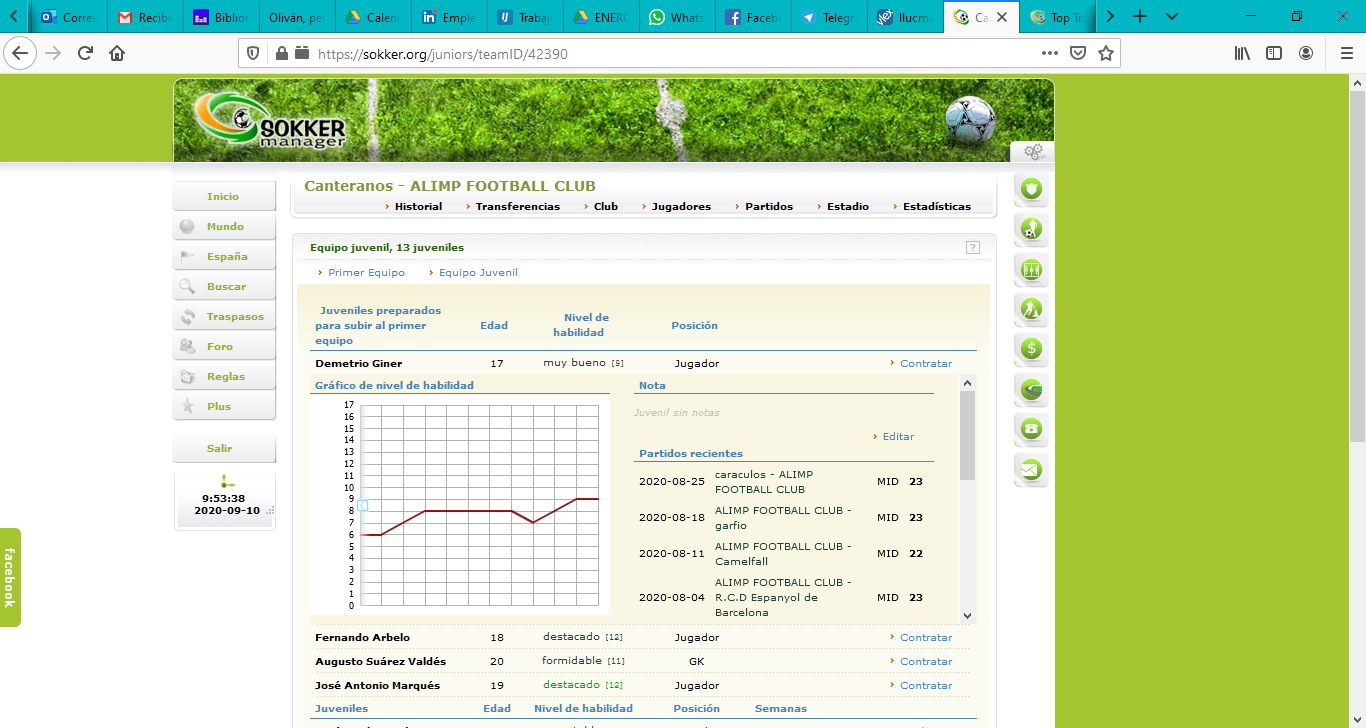The image size is (1366, 728).
Task: Open the envelope mail icon
Action: point(1031,469)
